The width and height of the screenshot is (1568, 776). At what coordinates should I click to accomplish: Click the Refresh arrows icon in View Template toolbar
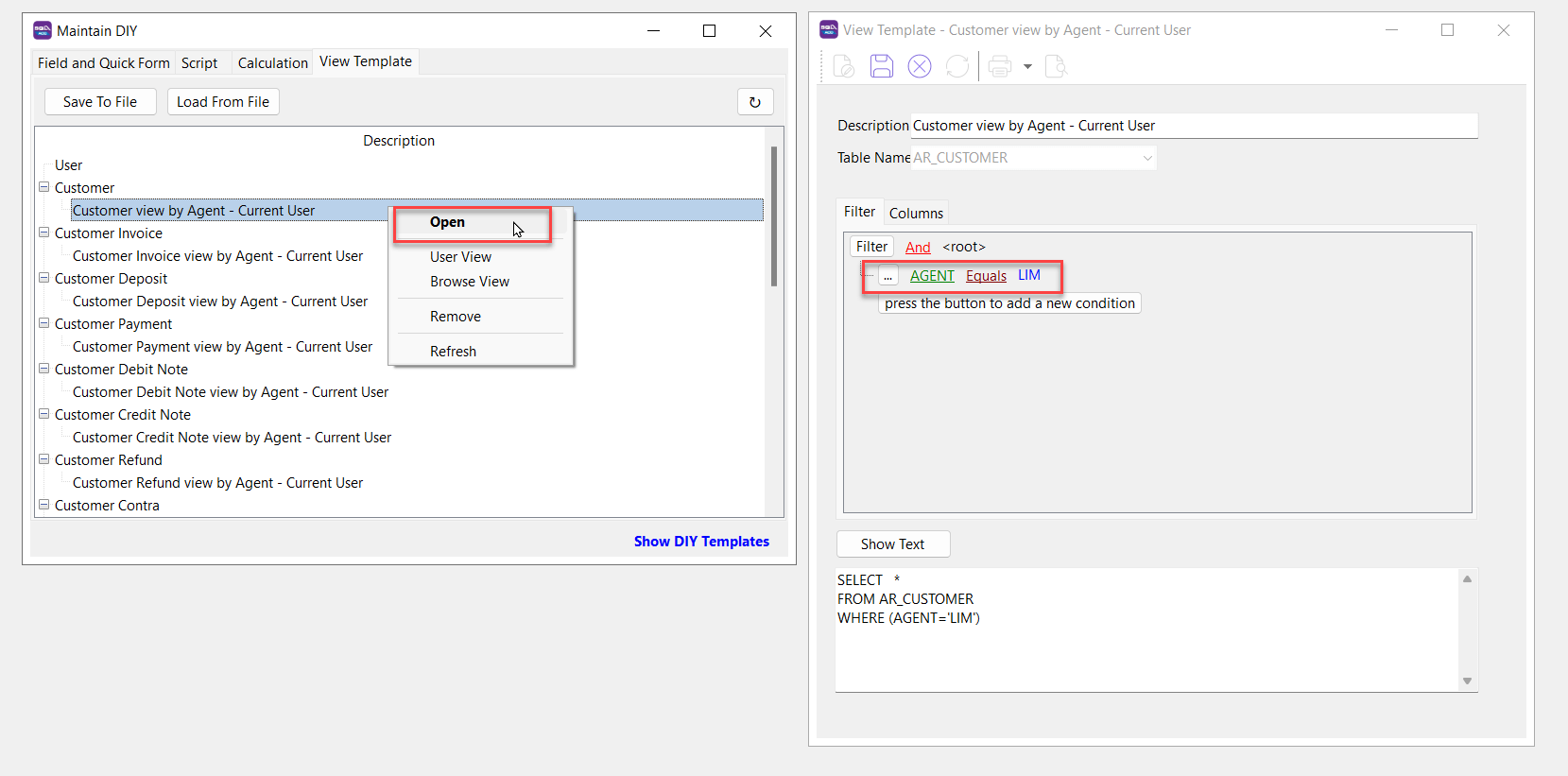[x=957, y=66]
